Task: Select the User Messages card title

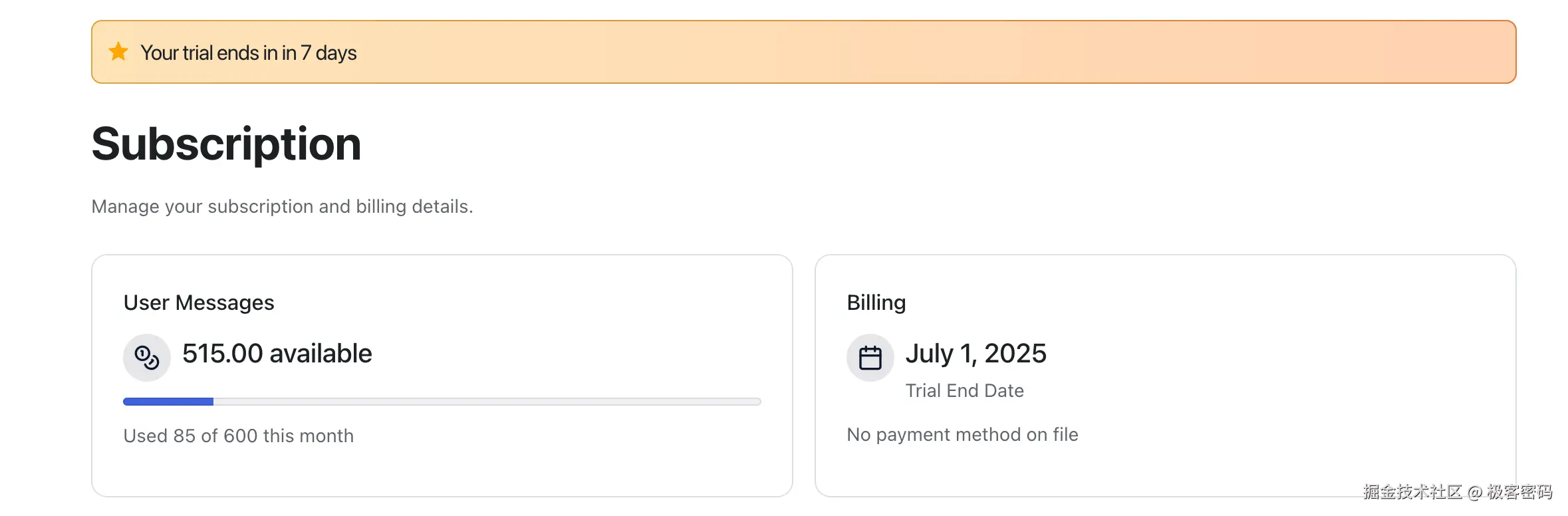Action: pos(199,303)
